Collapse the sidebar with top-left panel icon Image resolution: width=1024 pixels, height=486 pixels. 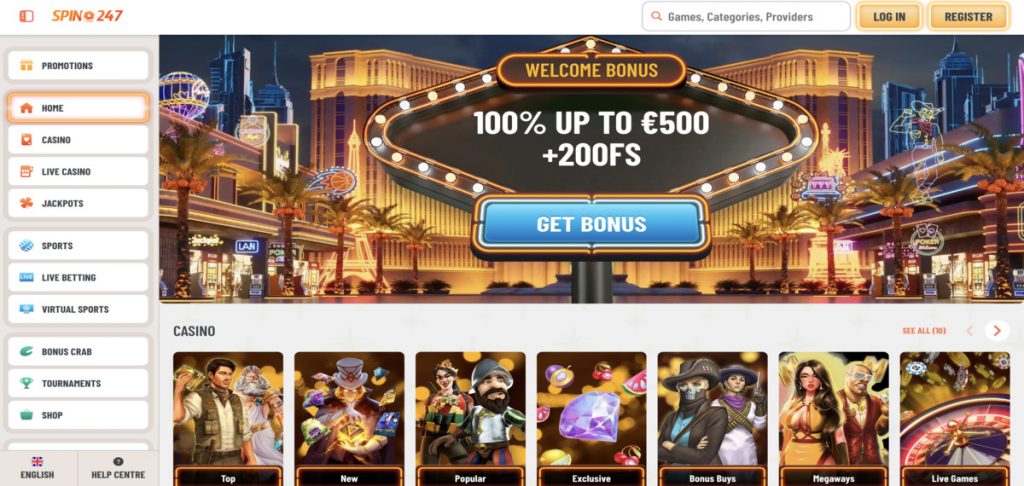[26, 16]
